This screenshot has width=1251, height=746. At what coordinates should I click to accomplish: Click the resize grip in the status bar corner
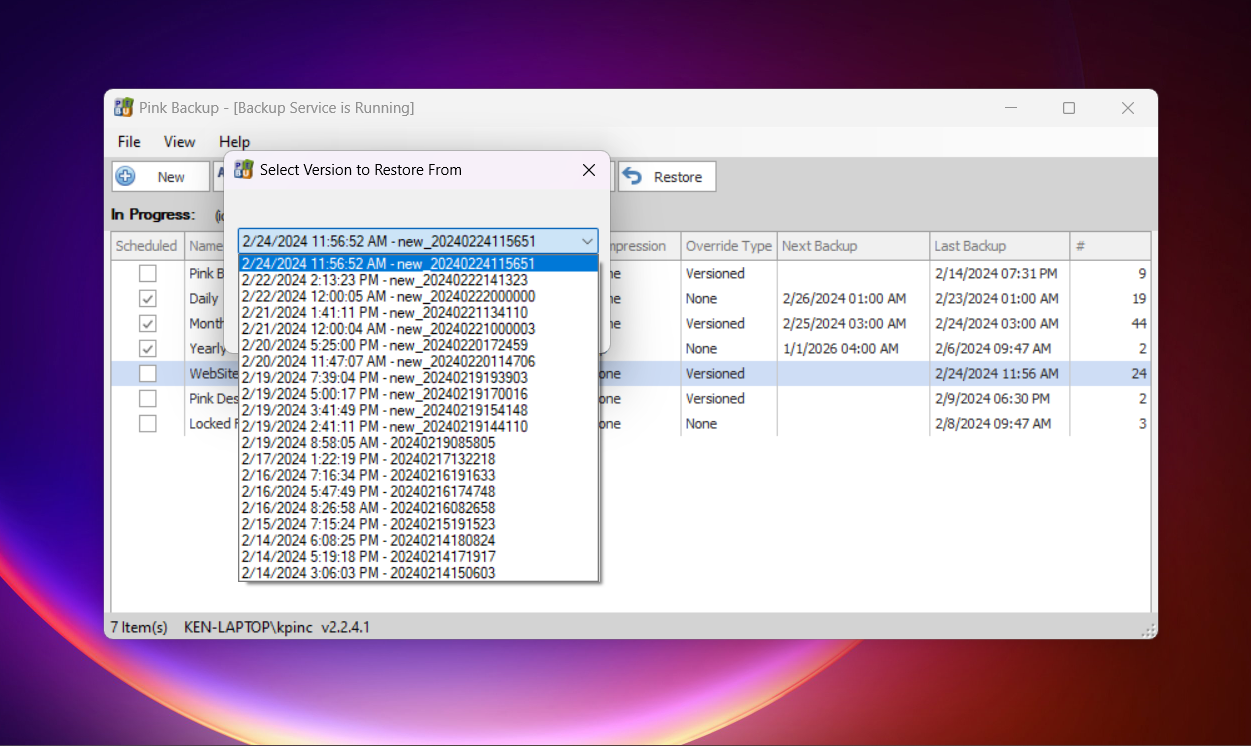(x=1148, y=630)
